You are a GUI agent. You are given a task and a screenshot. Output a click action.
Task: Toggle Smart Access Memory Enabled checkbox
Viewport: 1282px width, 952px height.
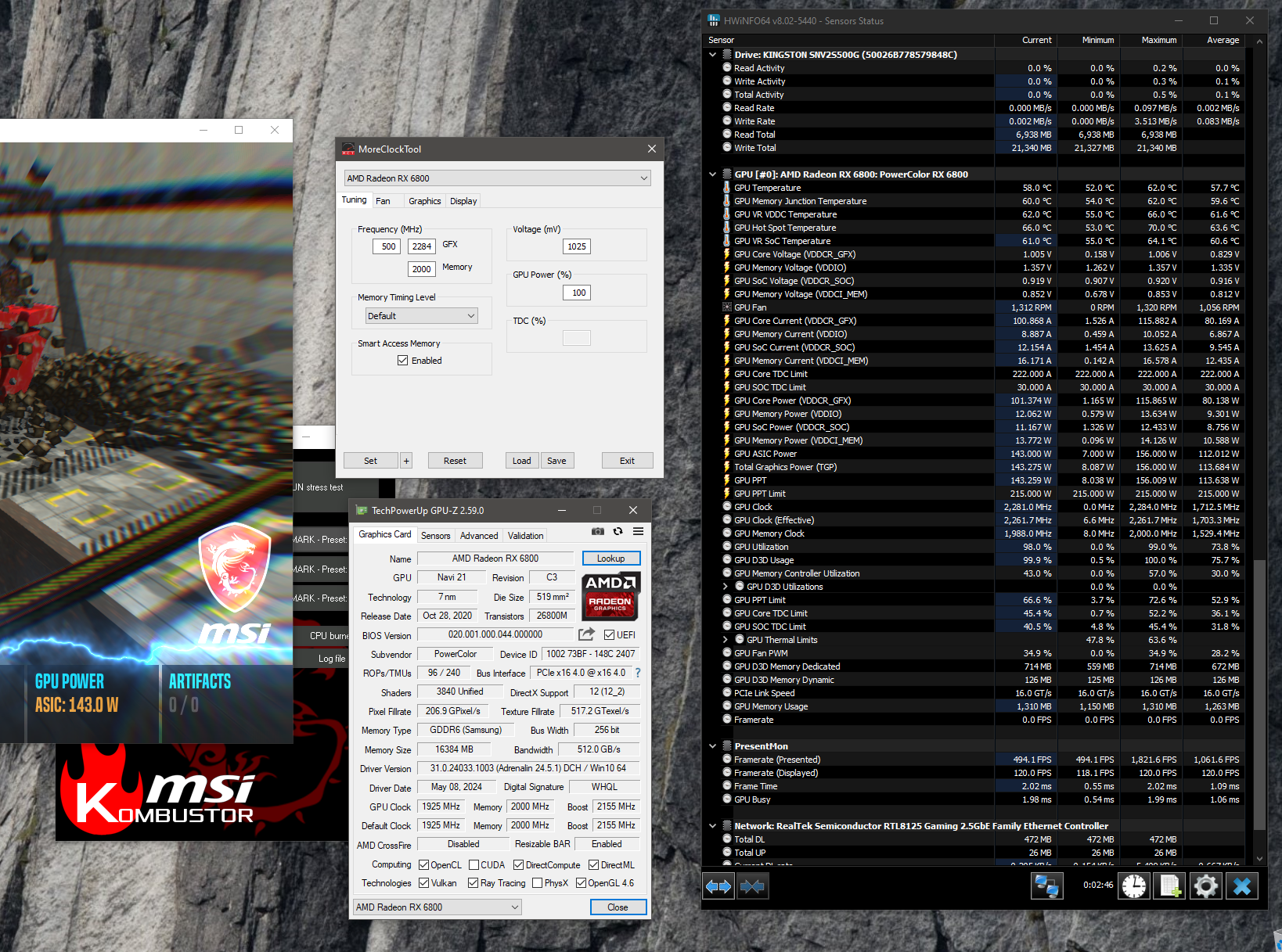click(x=402, y=361)
